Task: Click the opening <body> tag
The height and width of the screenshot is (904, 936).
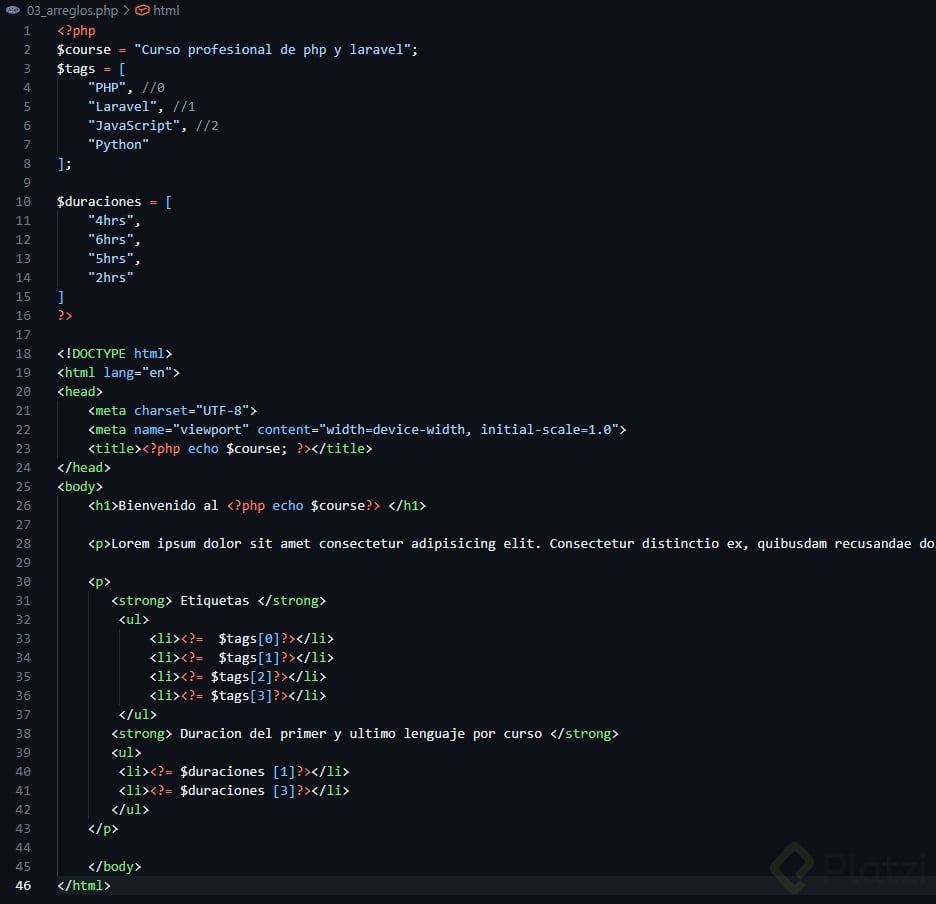Action: click(80, 486)
